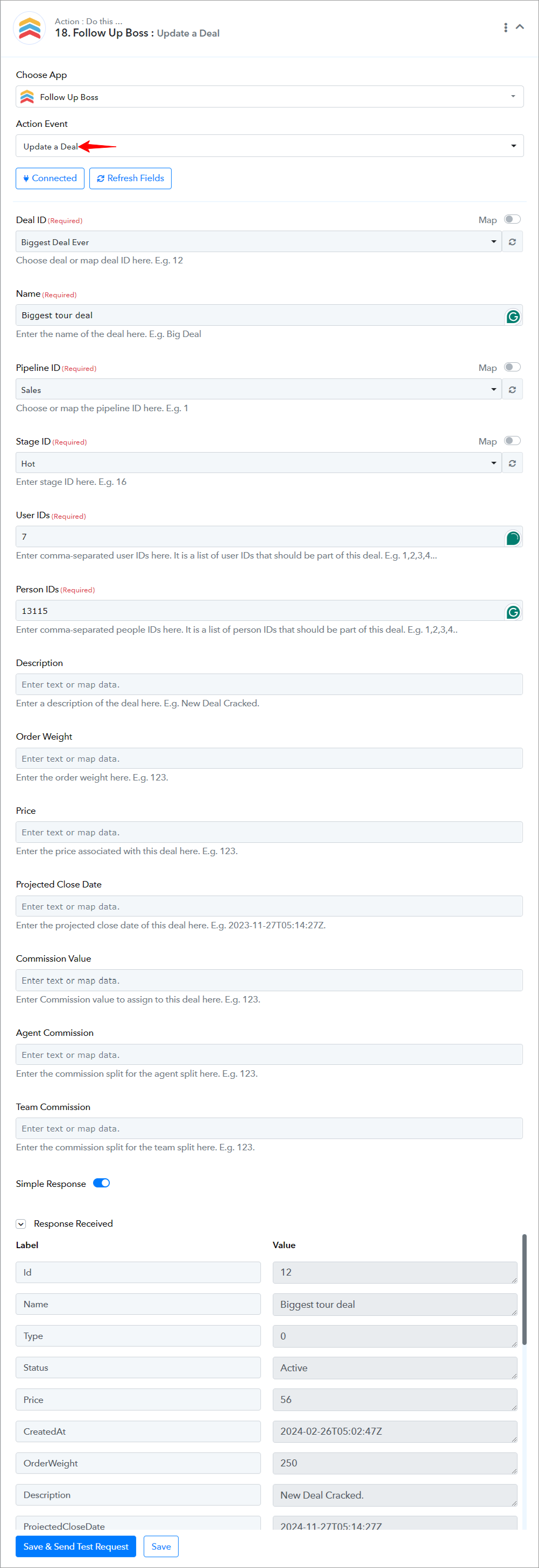Viewport: 539px width, 1568px height.
Task: Open the Pipeline ID Sales dropdown
Action: pyautogui.click(x=258, y=390)
